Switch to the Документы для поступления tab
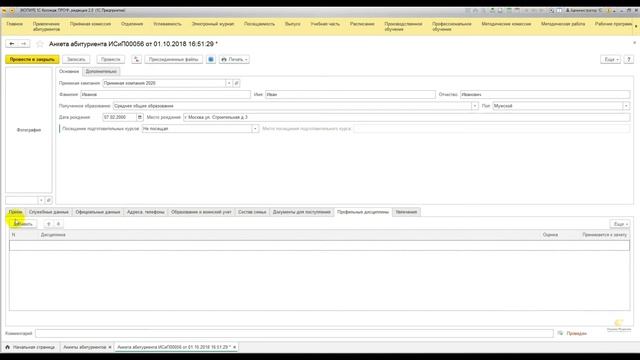 click(302, 212)
